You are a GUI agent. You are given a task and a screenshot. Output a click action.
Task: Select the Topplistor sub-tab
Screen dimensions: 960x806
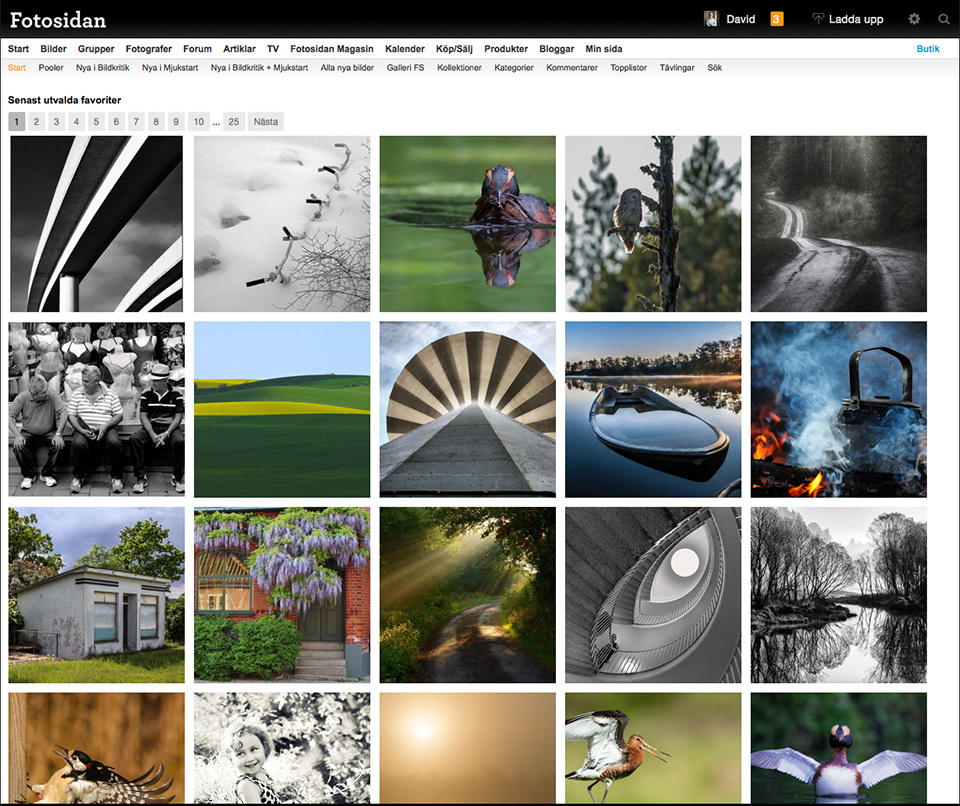pos(628,68)
